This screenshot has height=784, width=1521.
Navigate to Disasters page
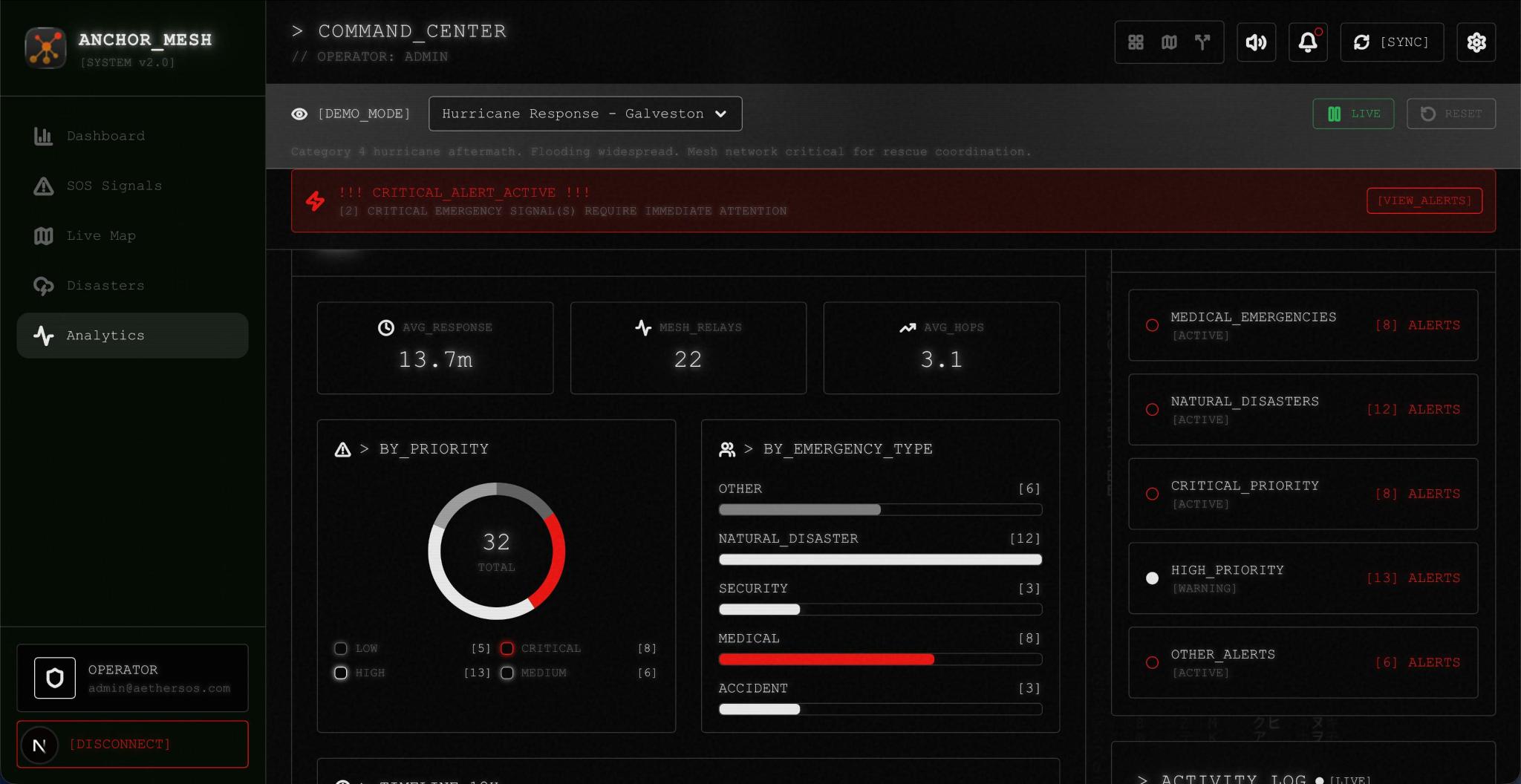(x=132, y=285)
